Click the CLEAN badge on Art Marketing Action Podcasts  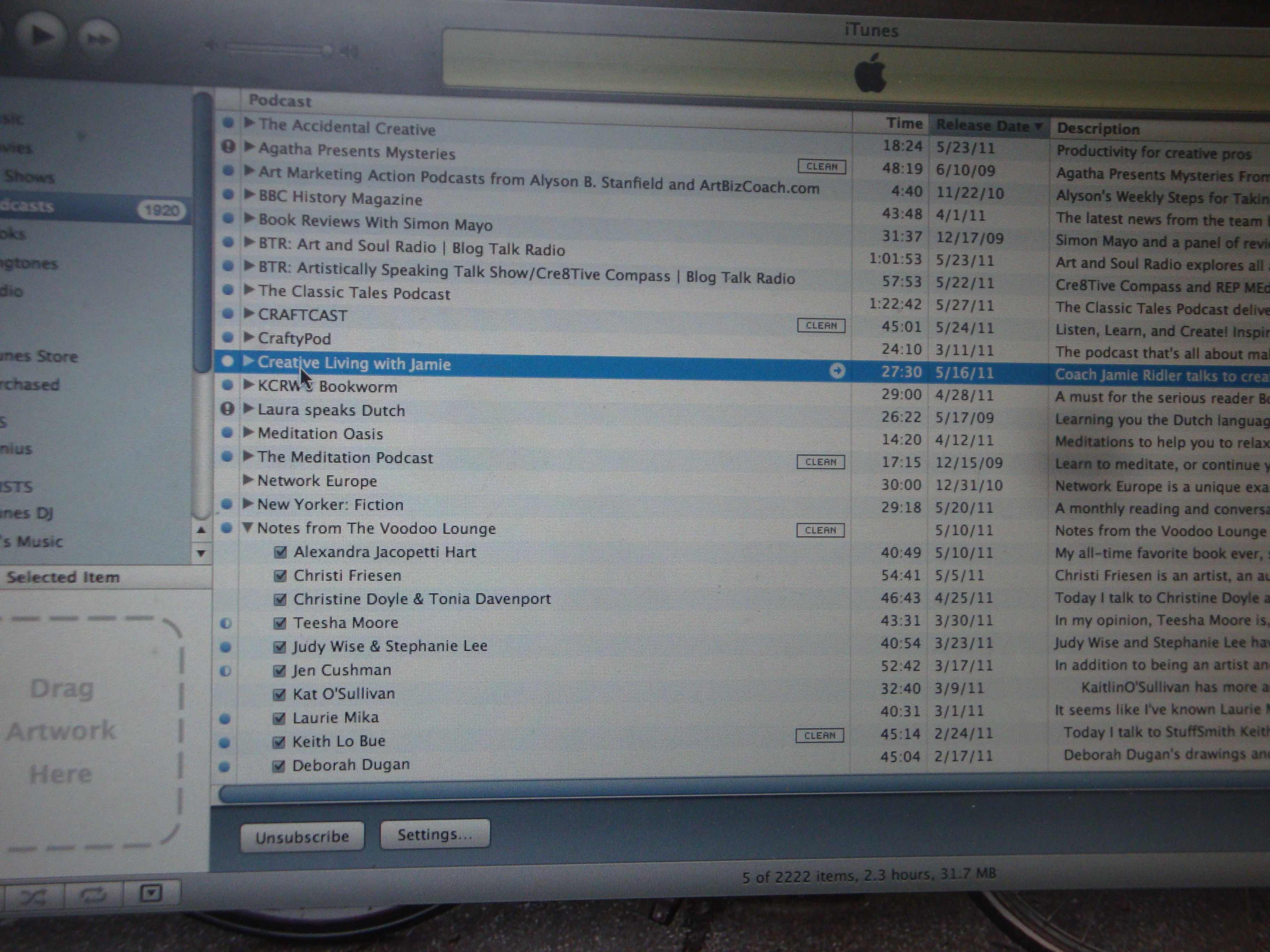(822, 166)
